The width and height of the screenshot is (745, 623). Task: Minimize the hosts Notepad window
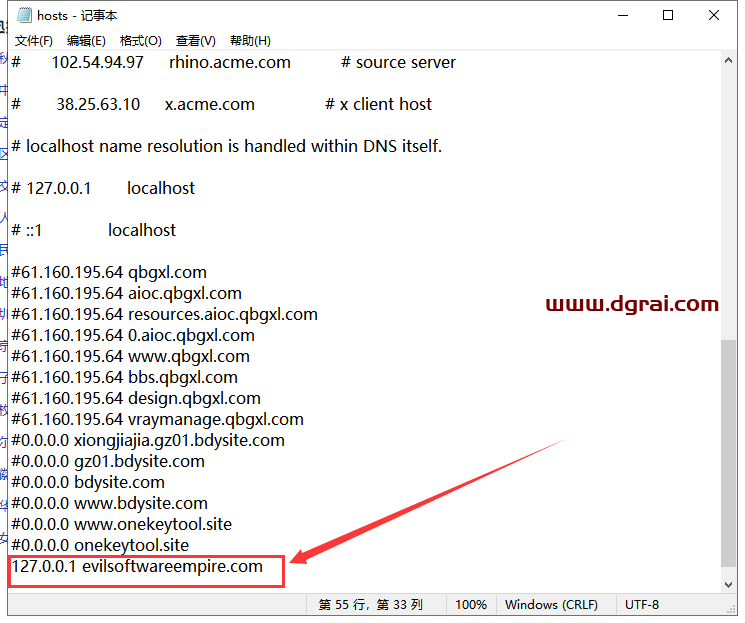click(623, 16)
